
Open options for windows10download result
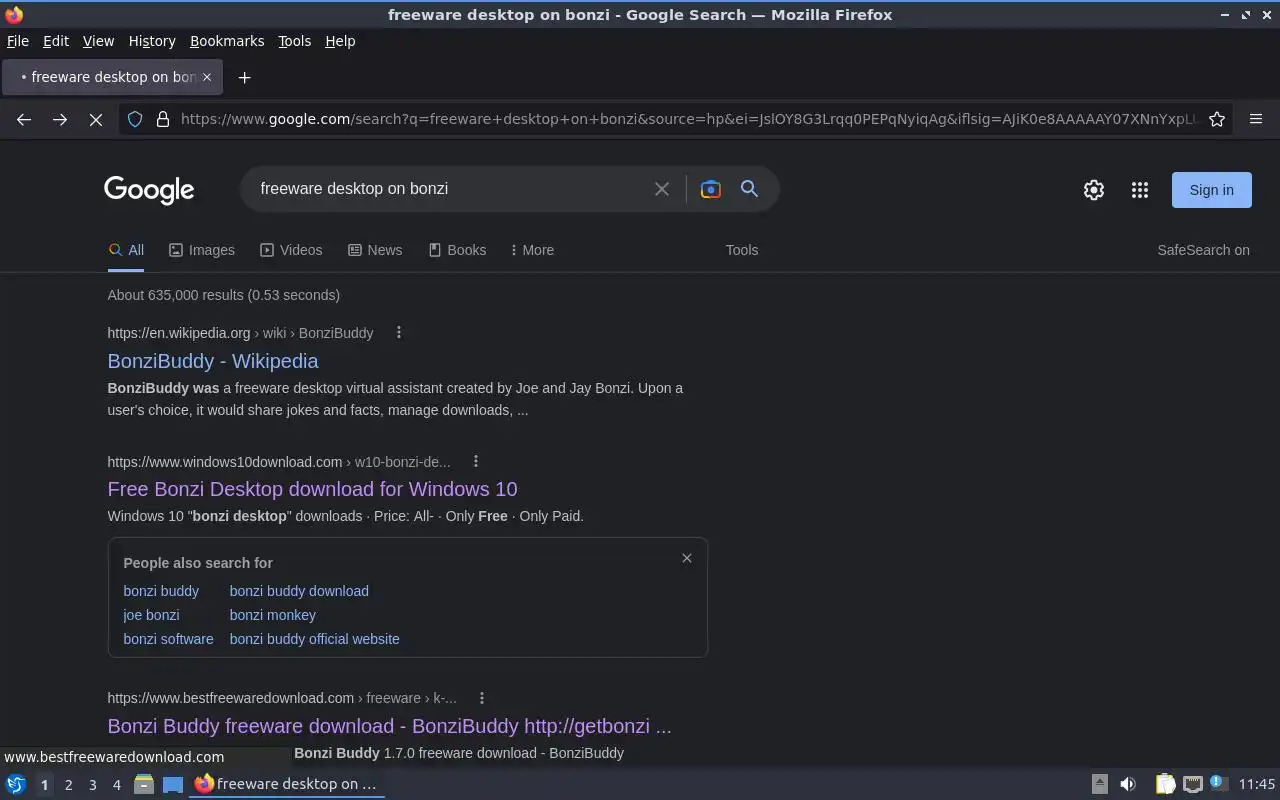tap(476, 461)
